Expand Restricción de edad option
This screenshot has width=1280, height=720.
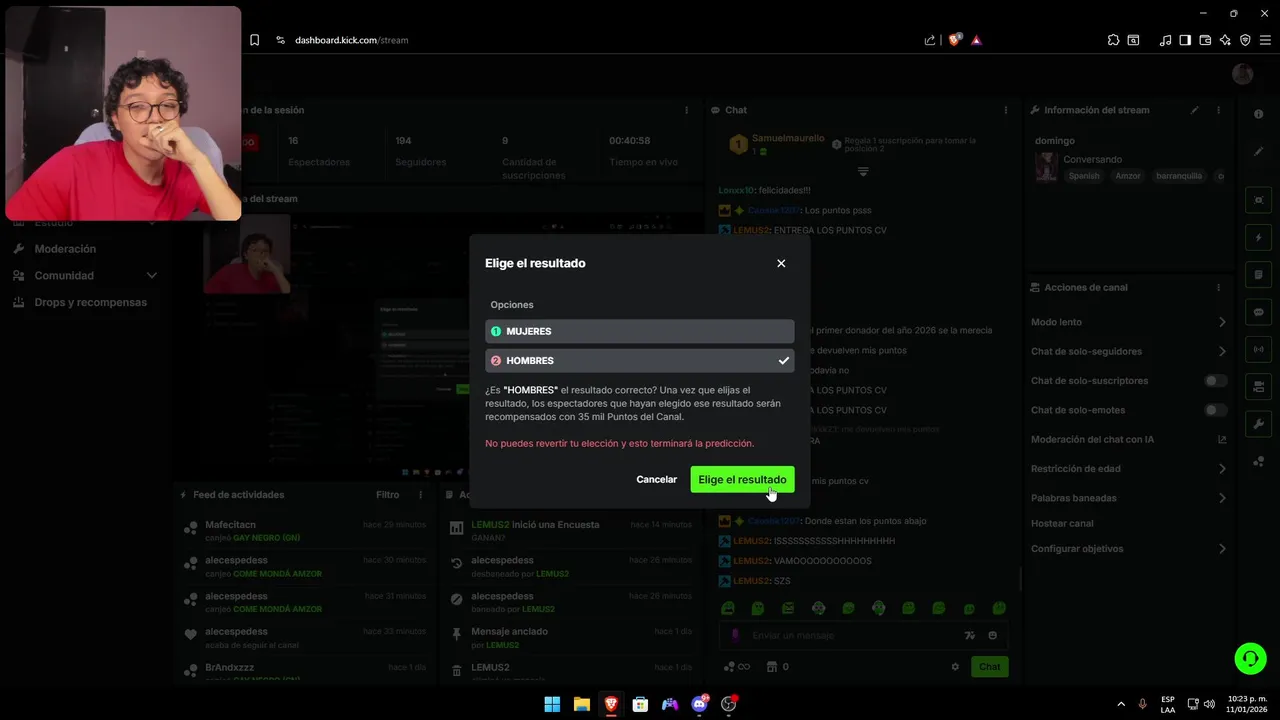[1222, 468]
